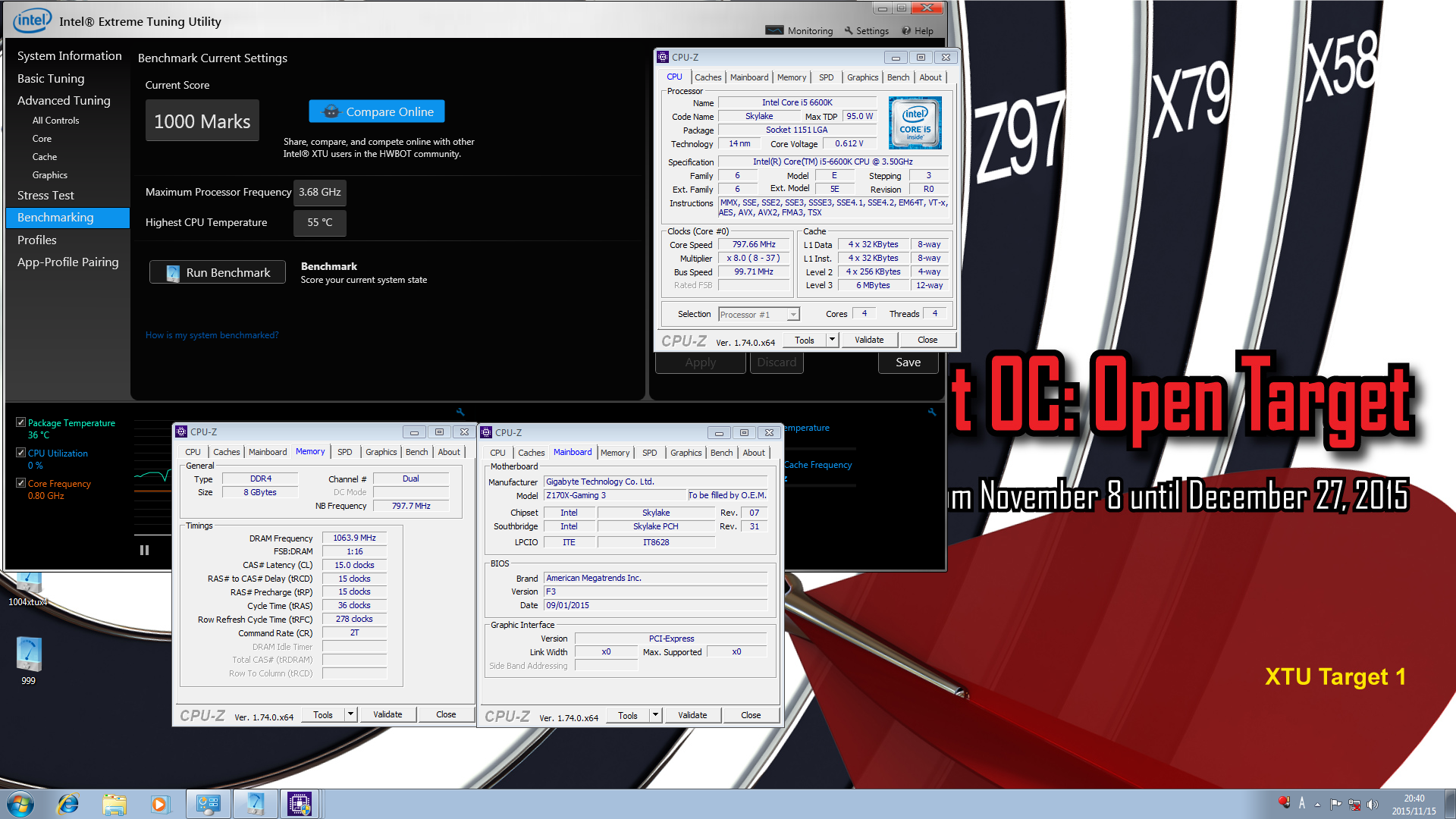Image resolution: width=1456 pixels, height=819 pixels.
Task: Pause the monitoring graph
Action: click(x=144, y=551)
